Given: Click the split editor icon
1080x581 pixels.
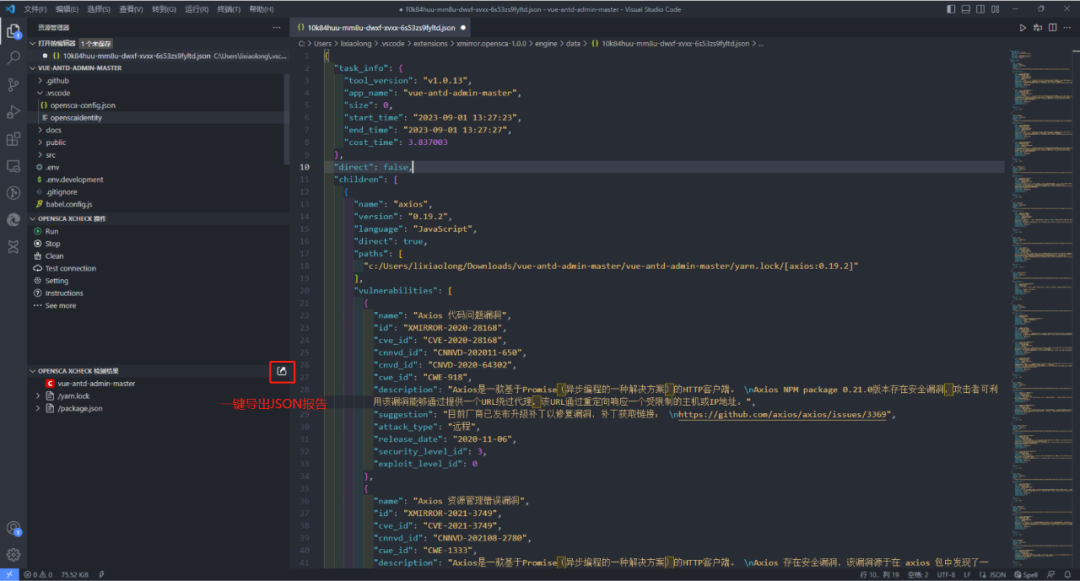Looking at the screenshot, I should 1052,28.
